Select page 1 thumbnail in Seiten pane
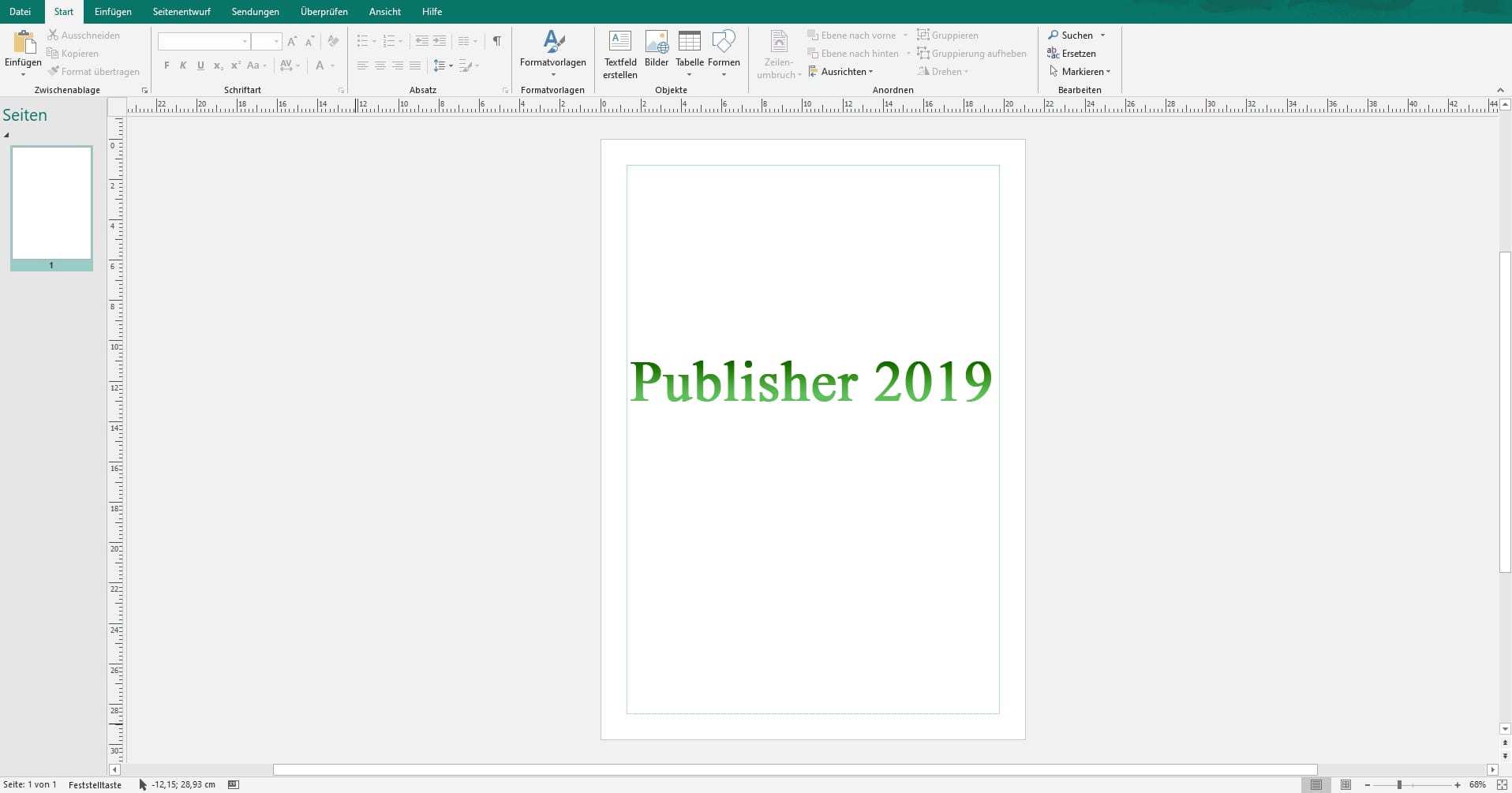1512x793 pixels. pyautogui.click(x=51, y=204)
